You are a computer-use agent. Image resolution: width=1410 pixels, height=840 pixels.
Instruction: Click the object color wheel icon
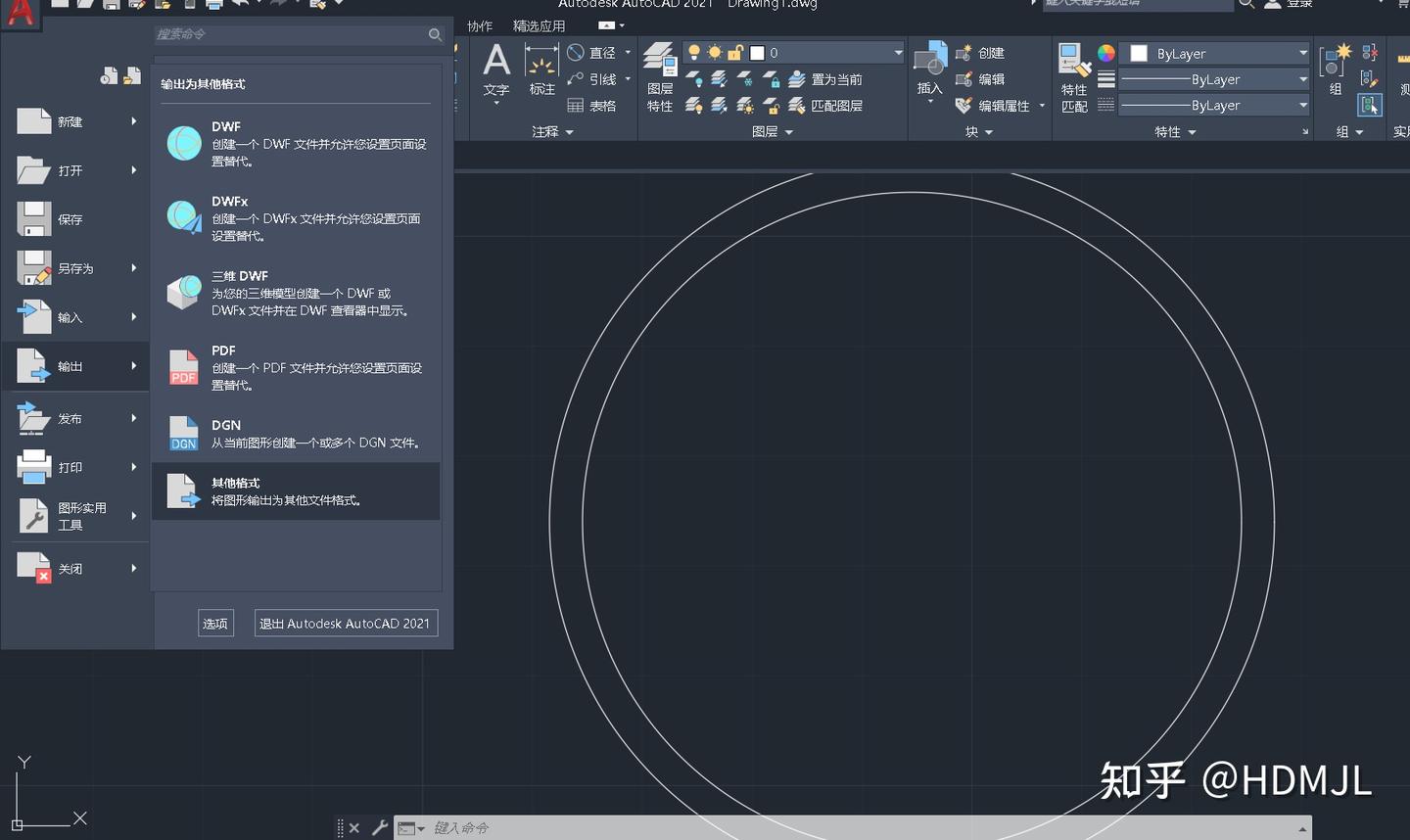pos(1105,53)
